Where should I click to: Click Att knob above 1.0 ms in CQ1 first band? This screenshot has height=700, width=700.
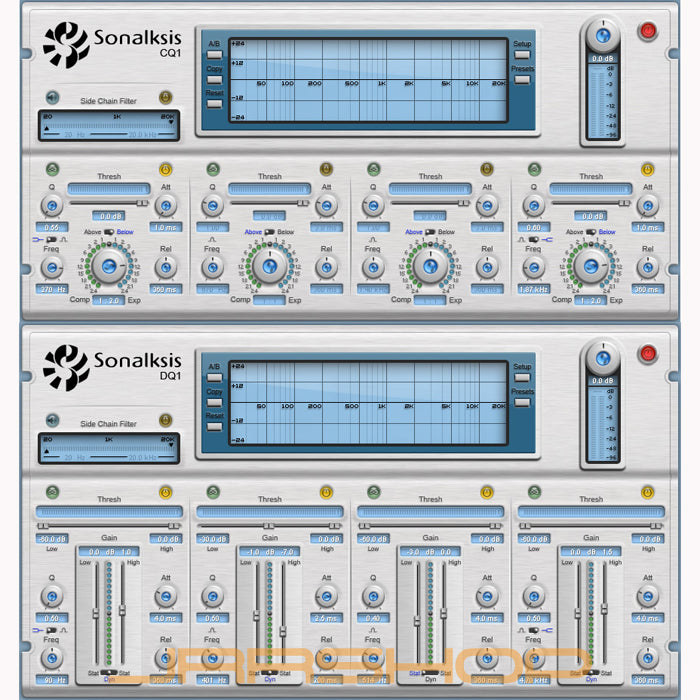pos(166,206)
